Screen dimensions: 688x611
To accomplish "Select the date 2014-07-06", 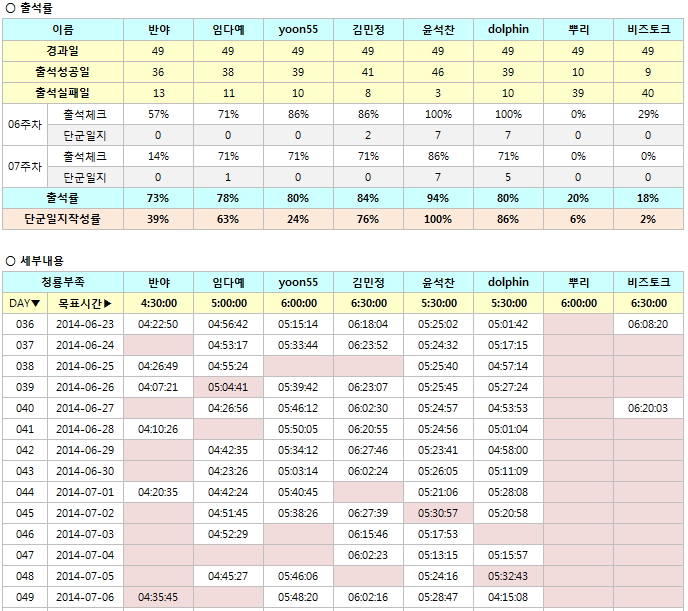I will pyautogui.click(x=85, y=597).
